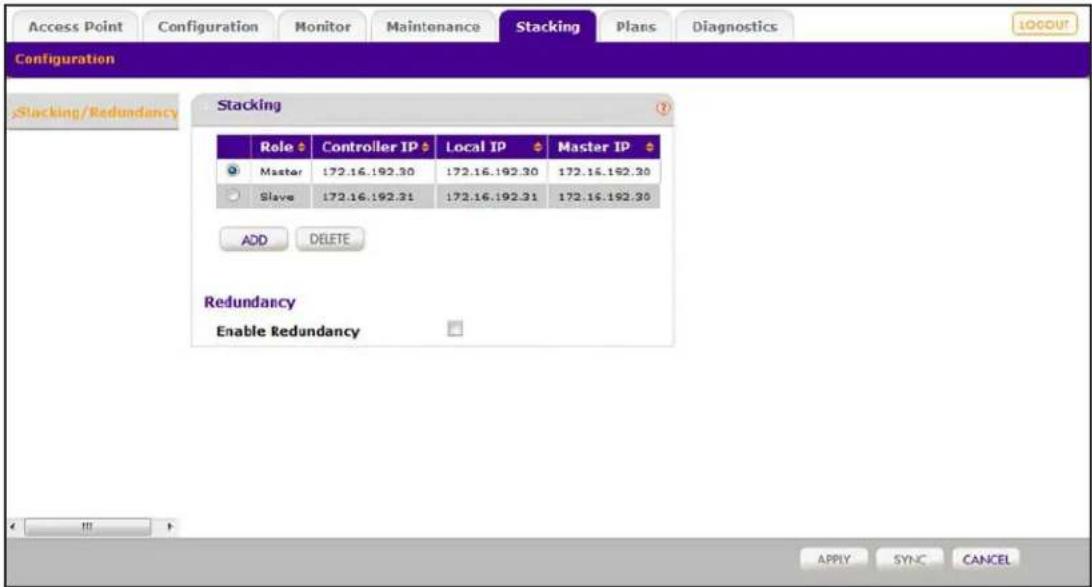Click the Stacking panel header title

click(x=249, y=105)
